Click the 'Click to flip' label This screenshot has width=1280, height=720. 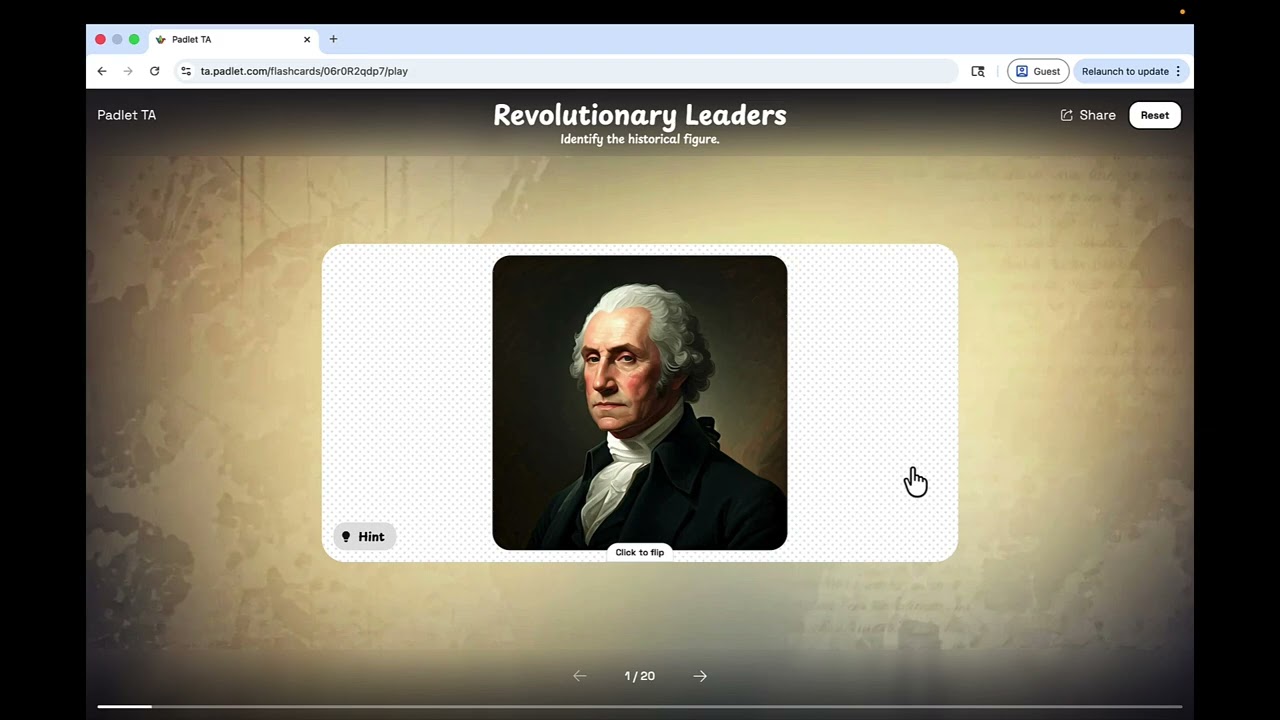pos(640,552)
